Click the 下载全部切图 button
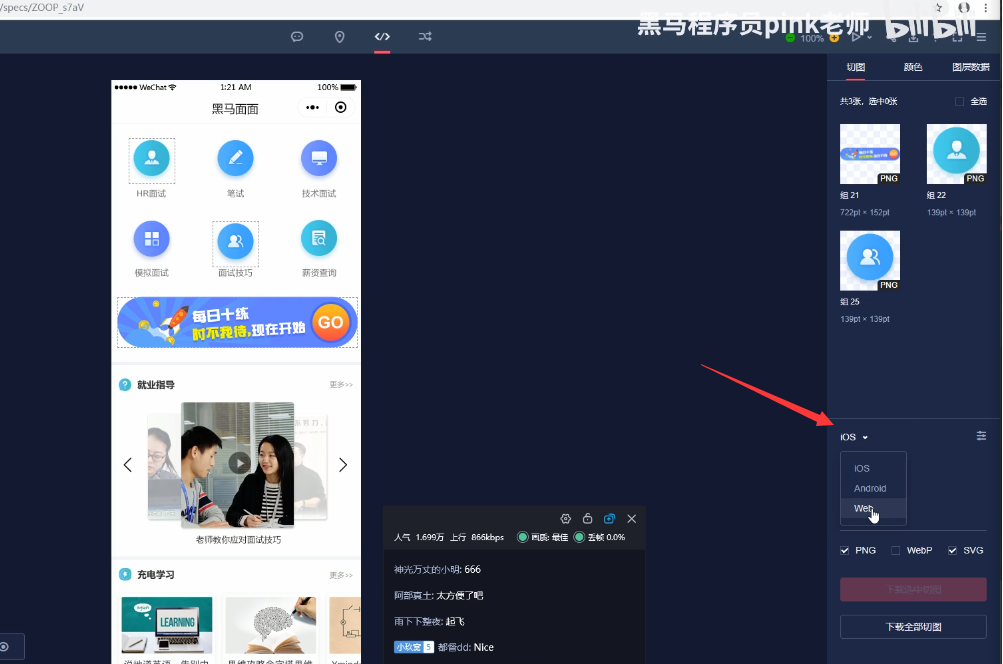This screenshot has width=1003, height=664. click(x=913, y=627)
